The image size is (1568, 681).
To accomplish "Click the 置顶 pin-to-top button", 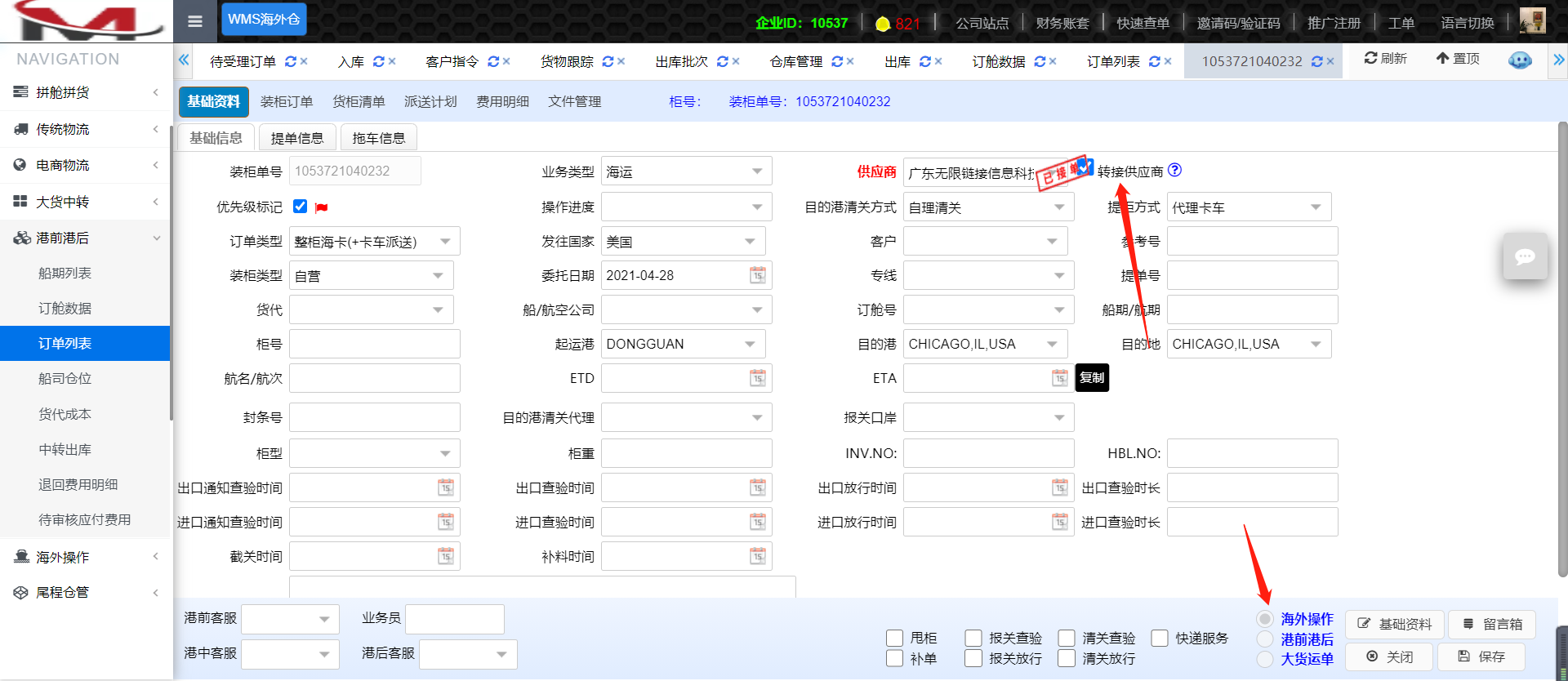I will coord(1458,59).
